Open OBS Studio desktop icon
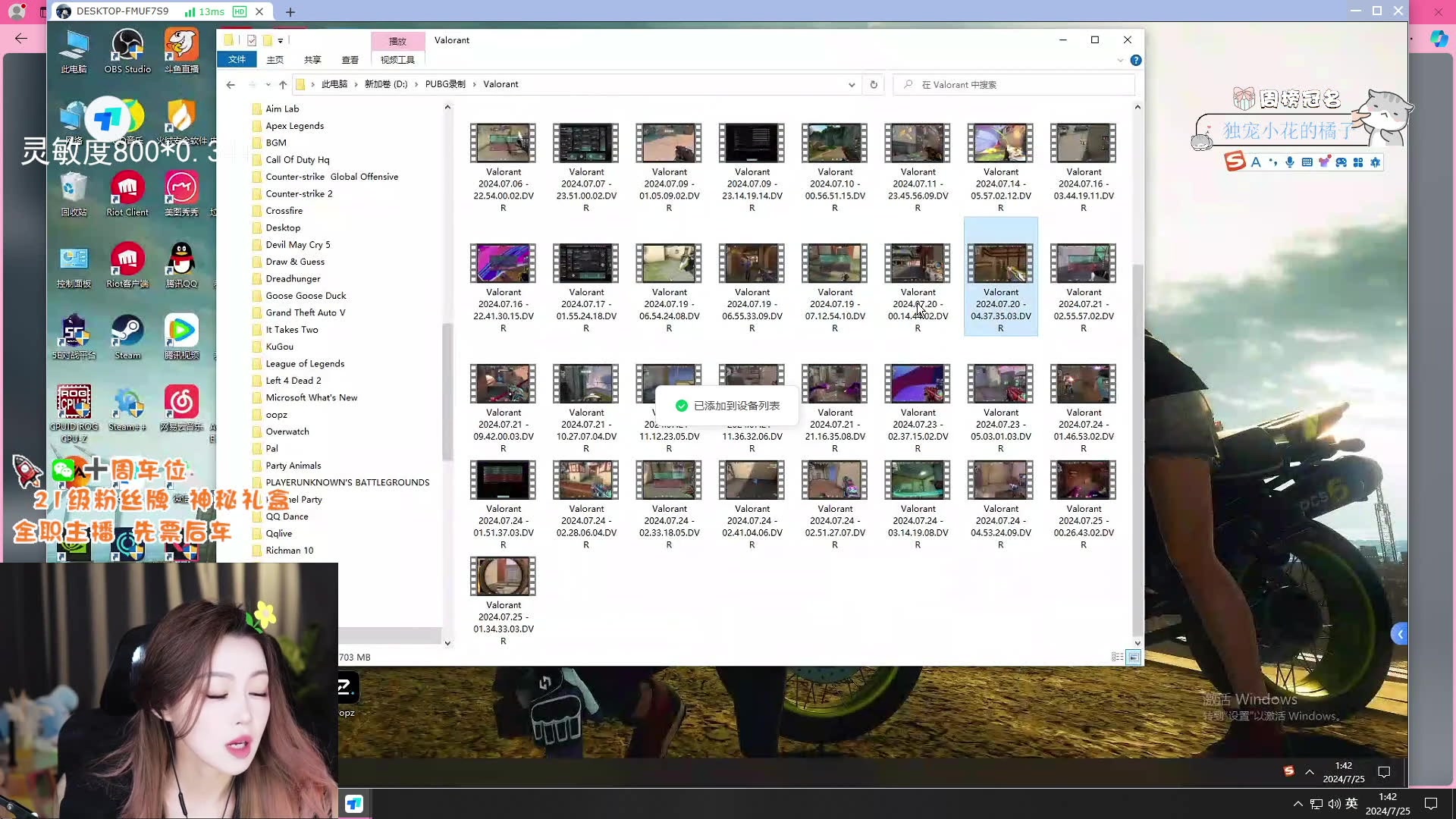The height and width of the screenshot is (819, 1456). (x=127, y=51)
